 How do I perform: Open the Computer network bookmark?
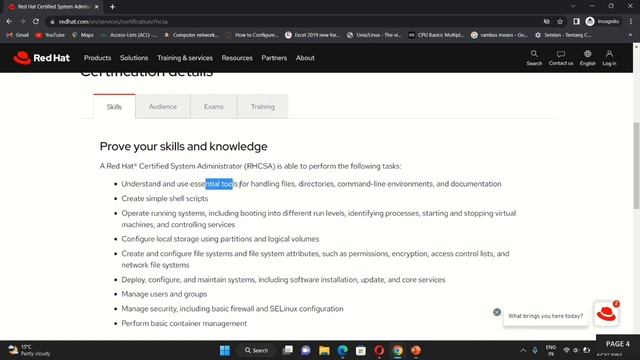tap(191, 35)
